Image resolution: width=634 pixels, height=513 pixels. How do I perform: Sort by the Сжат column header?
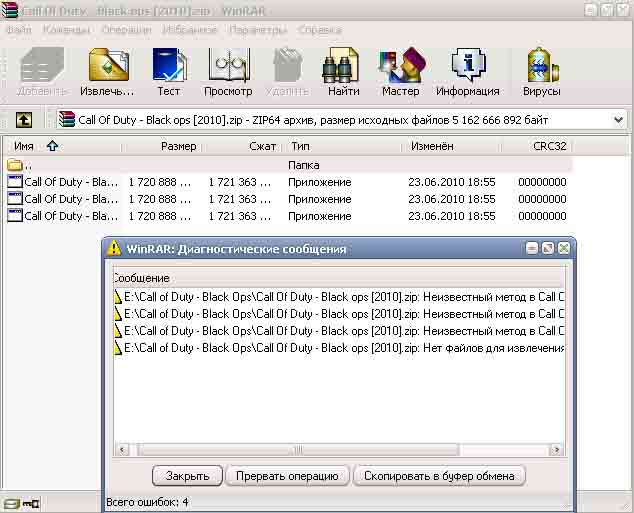245,146
